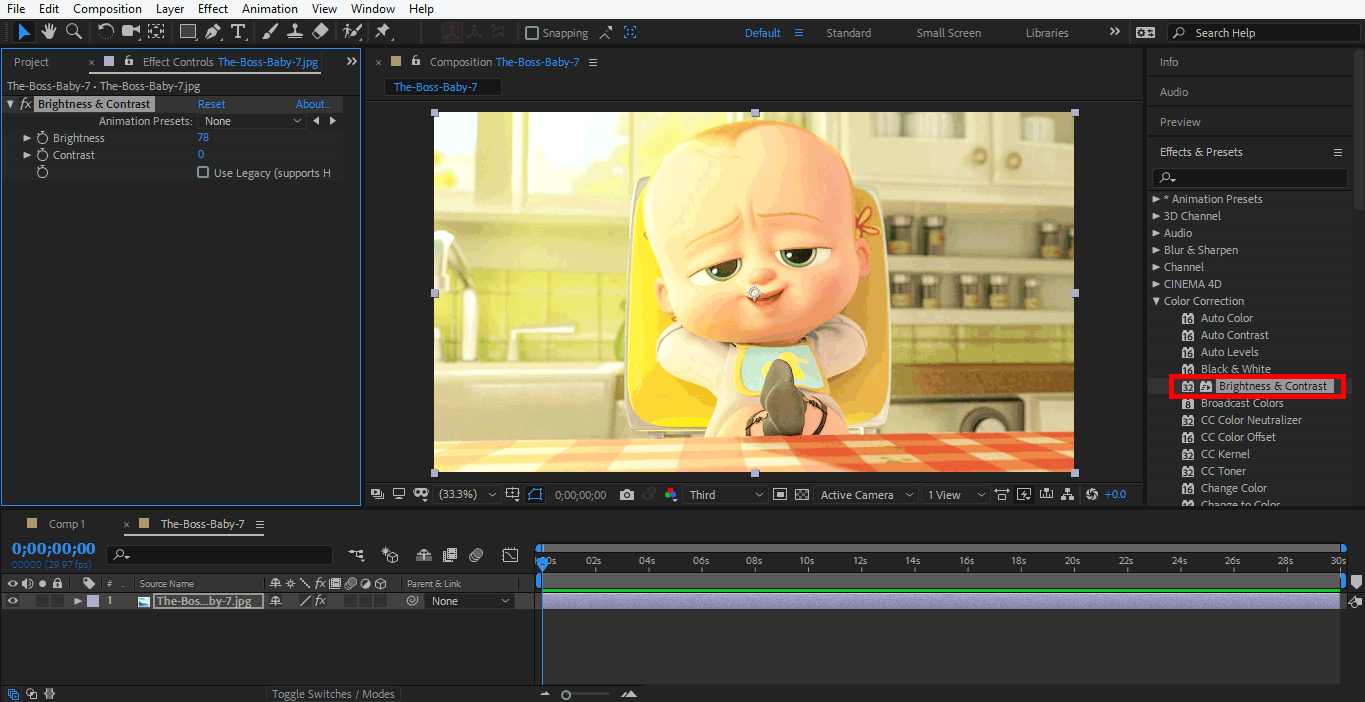Image resolution: width=1365 pixels, height=702 pixels.
Task: Expand the Brightness property
Action: point(27,138)
